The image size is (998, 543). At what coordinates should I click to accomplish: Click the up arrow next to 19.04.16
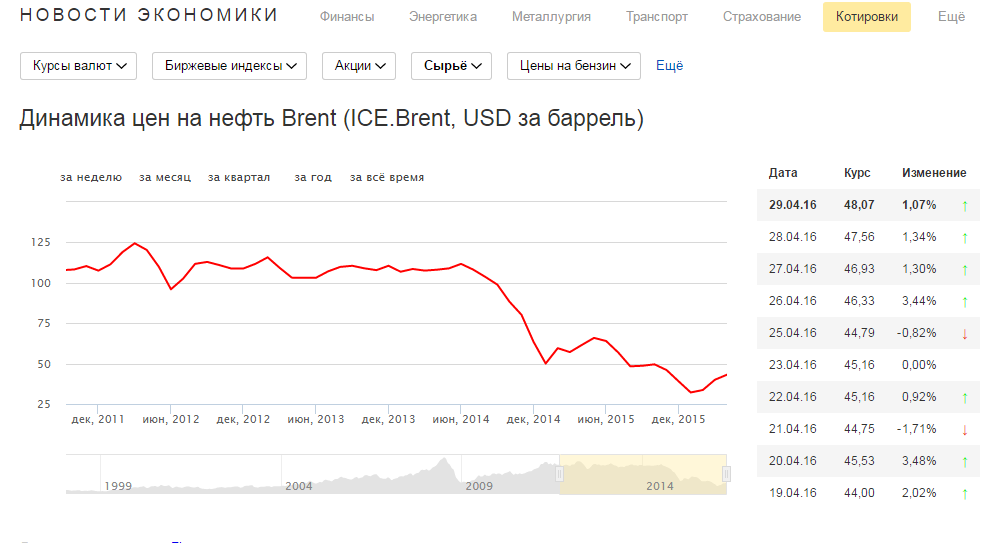pyautogui.click(x=965, y=493)
